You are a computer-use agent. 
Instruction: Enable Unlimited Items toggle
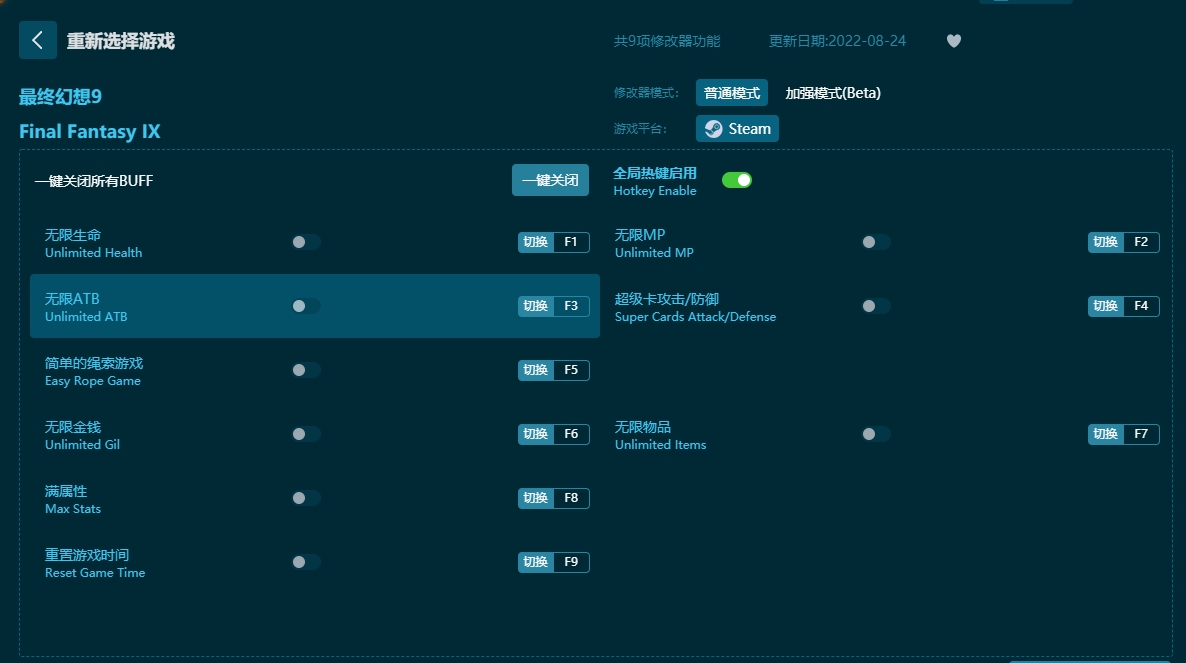(x=876, y=434)
